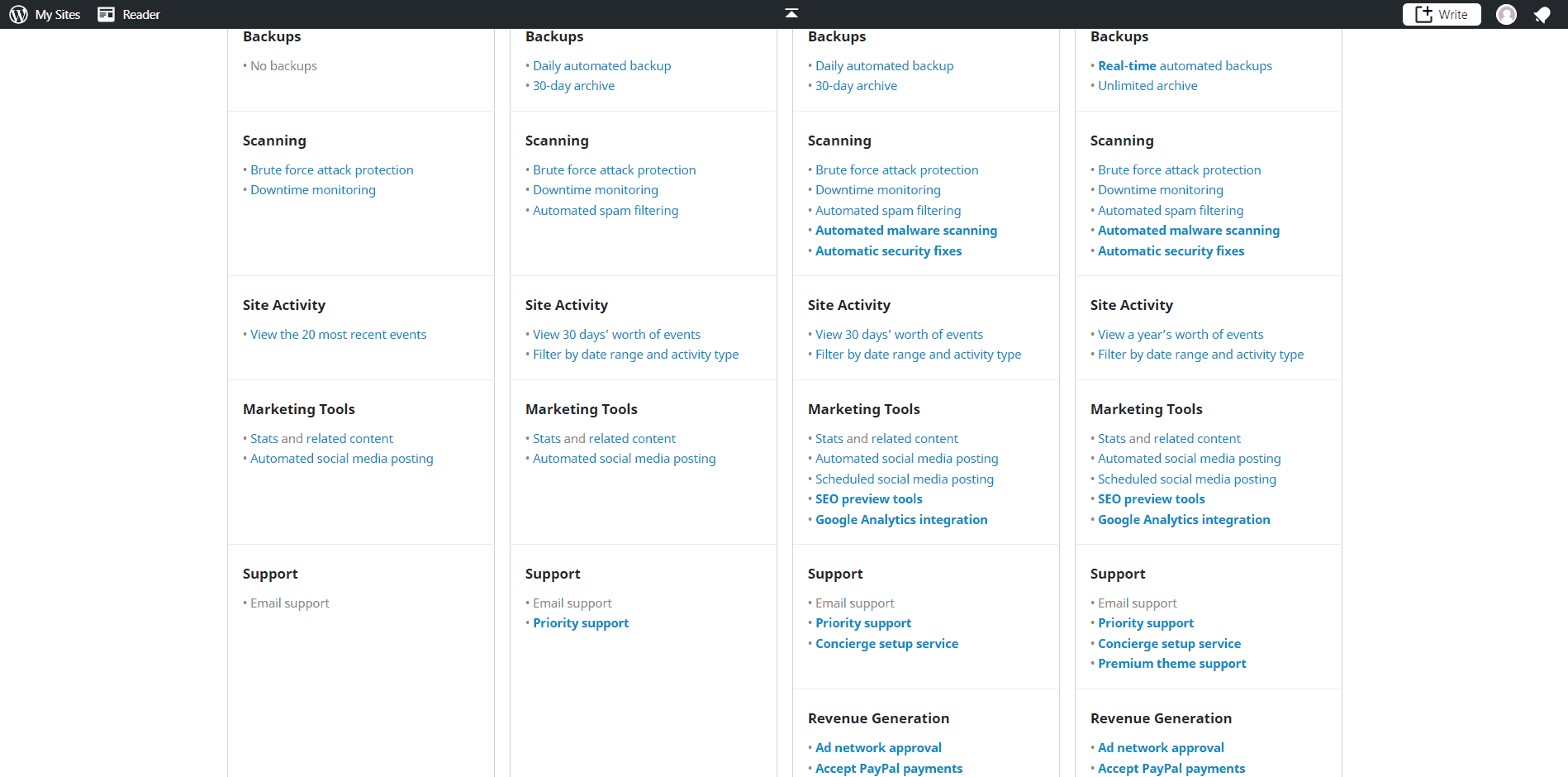Viewport: 1568px width, 777px height.
Task: Click 'View 30 days' worth of events' in second column
Action: click(616, 335)
